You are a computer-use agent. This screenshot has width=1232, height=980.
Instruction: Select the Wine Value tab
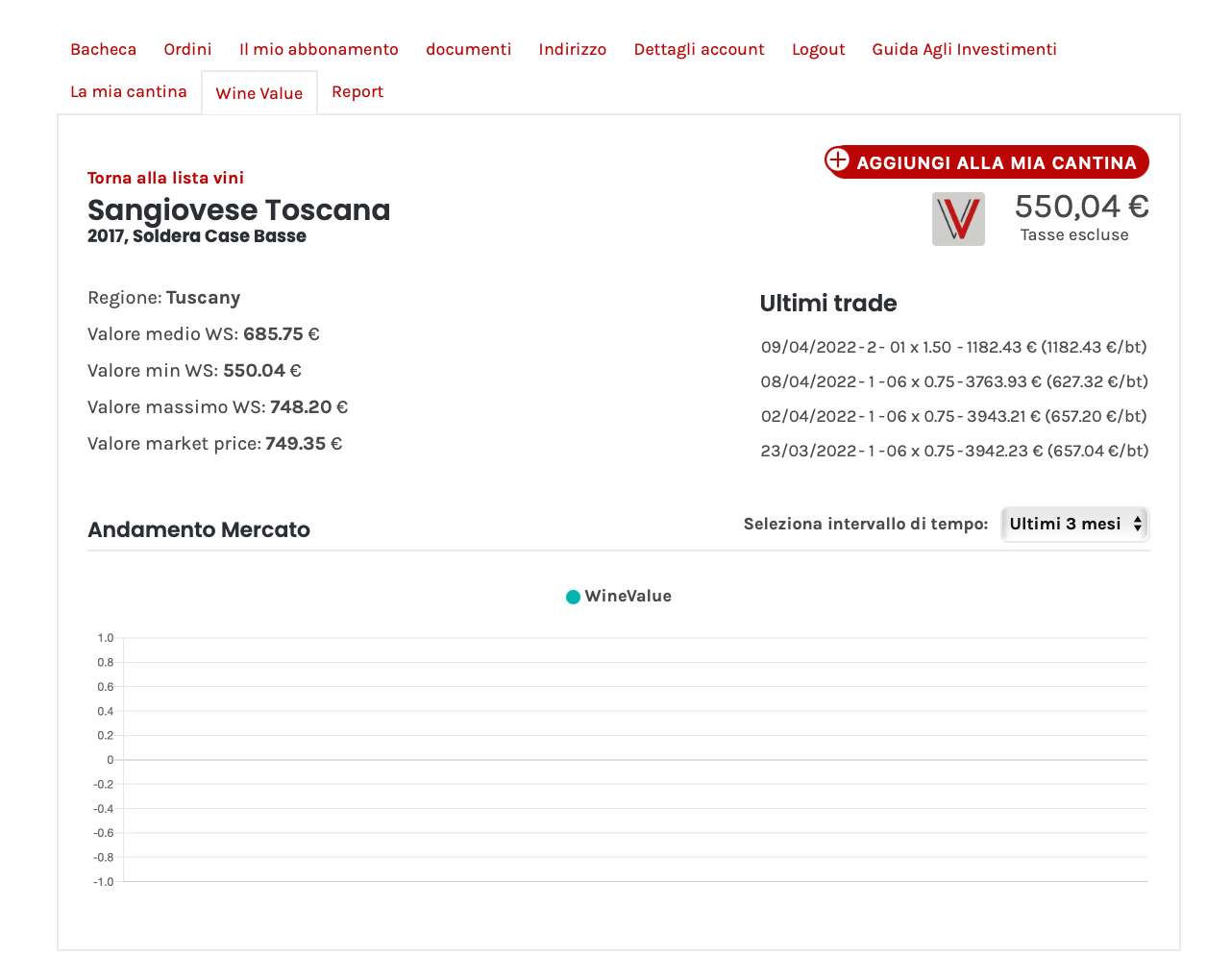tap(259, 93)
